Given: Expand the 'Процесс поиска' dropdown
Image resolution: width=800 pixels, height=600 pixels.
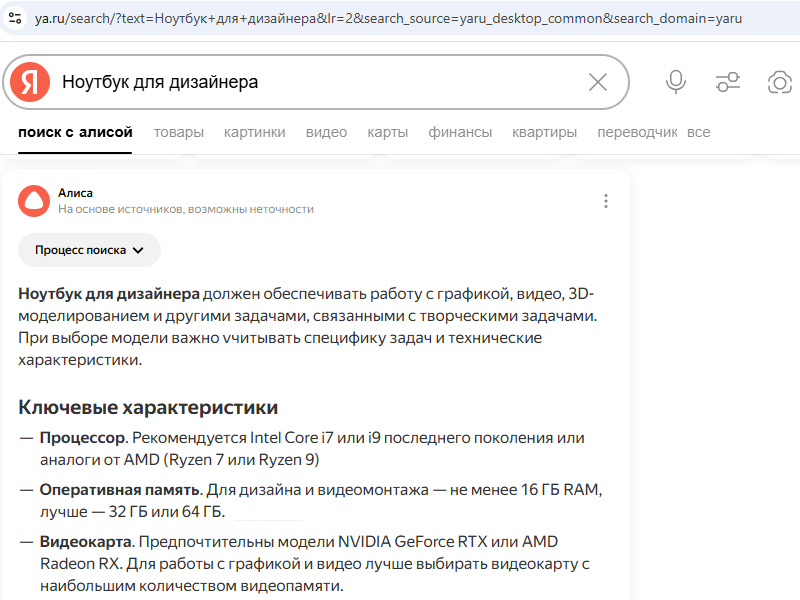Looking at the screenshot, I should point(89,250).
